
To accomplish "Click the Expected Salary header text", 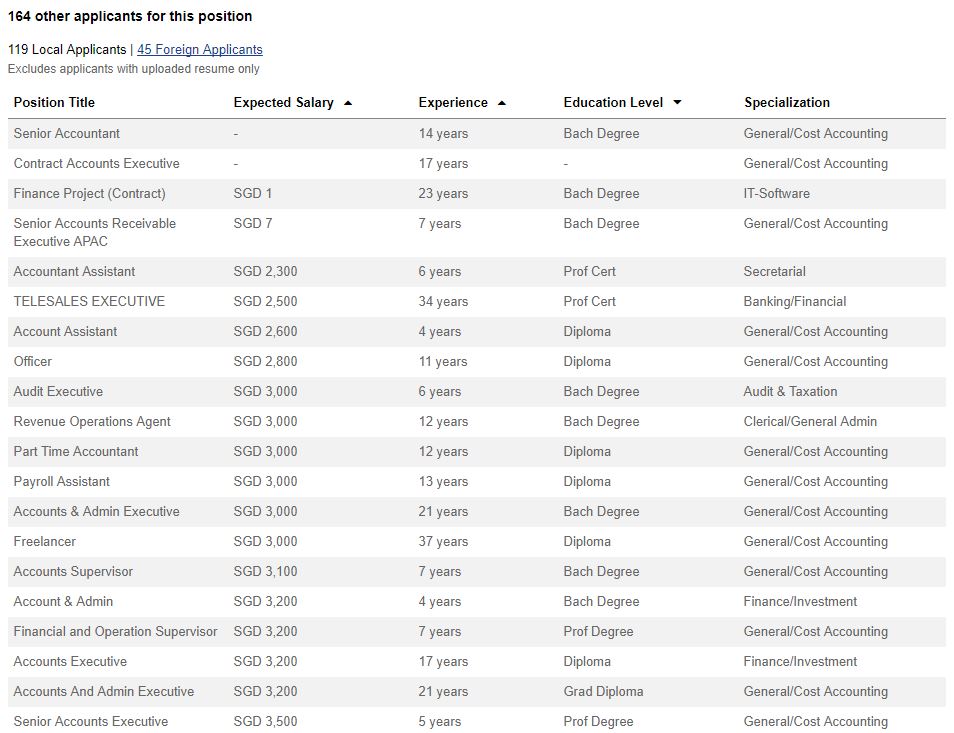I will coord(284,102).
